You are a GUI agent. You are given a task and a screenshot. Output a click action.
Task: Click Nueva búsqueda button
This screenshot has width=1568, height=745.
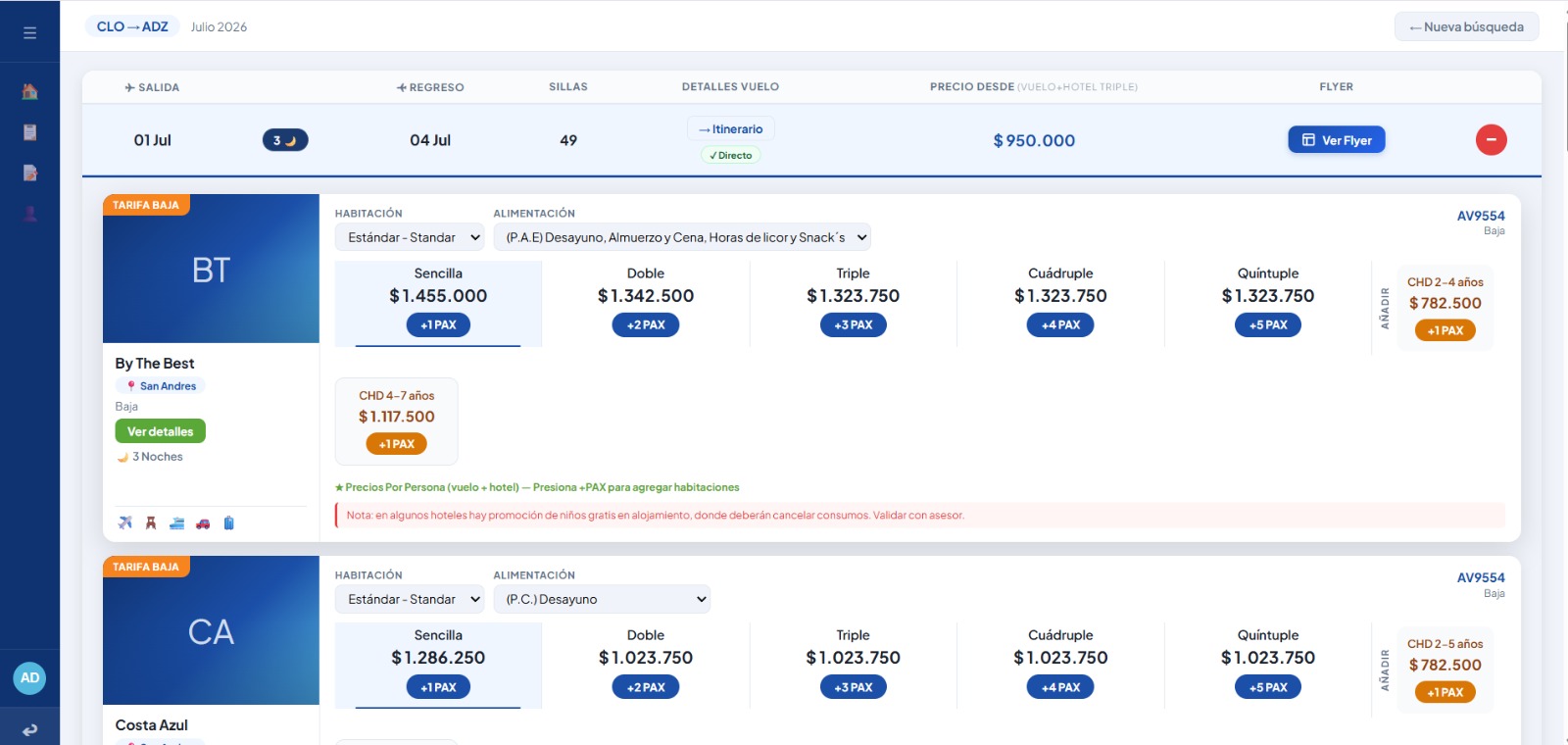pos(1466,27)
